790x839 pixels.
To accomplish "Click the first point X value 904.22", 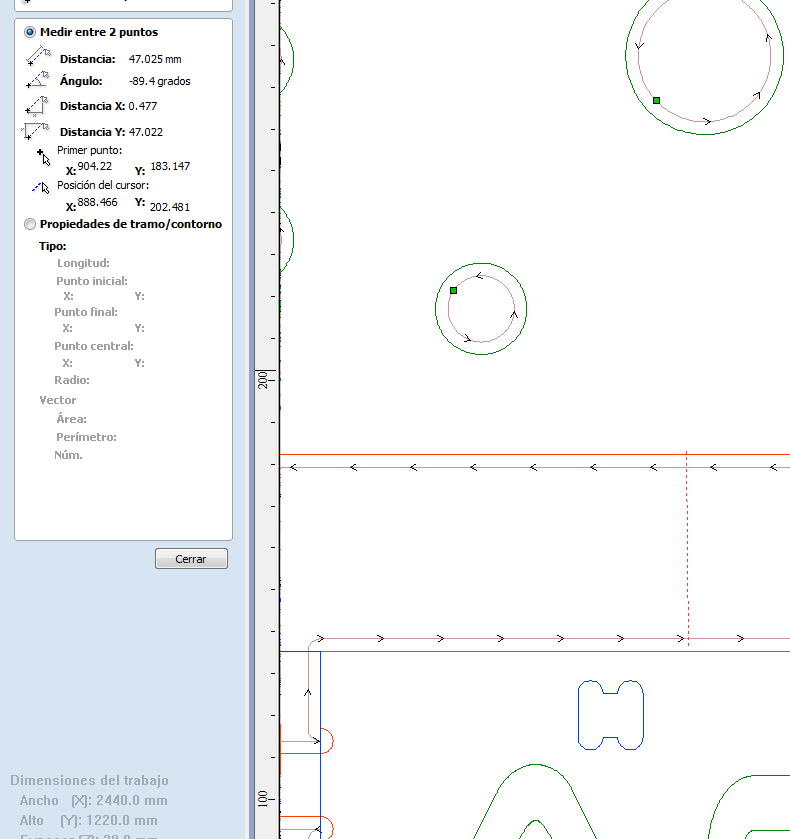I will tap(95, 166).
